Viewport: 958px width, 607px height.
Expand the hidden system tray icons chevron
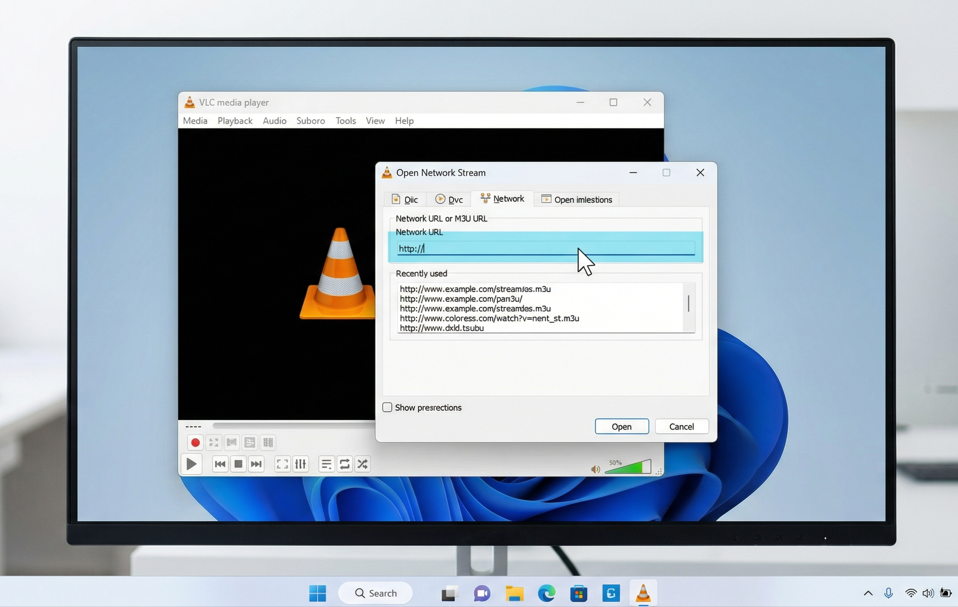(868, 593)
